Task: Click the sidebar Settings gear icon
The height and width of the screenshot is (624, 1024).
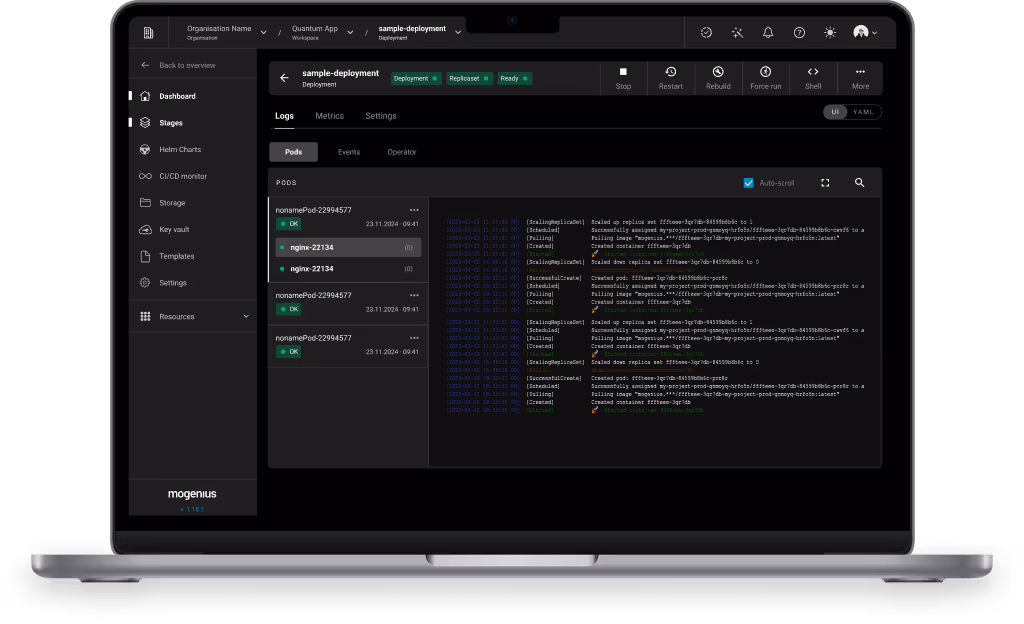Action: point(145,283)
